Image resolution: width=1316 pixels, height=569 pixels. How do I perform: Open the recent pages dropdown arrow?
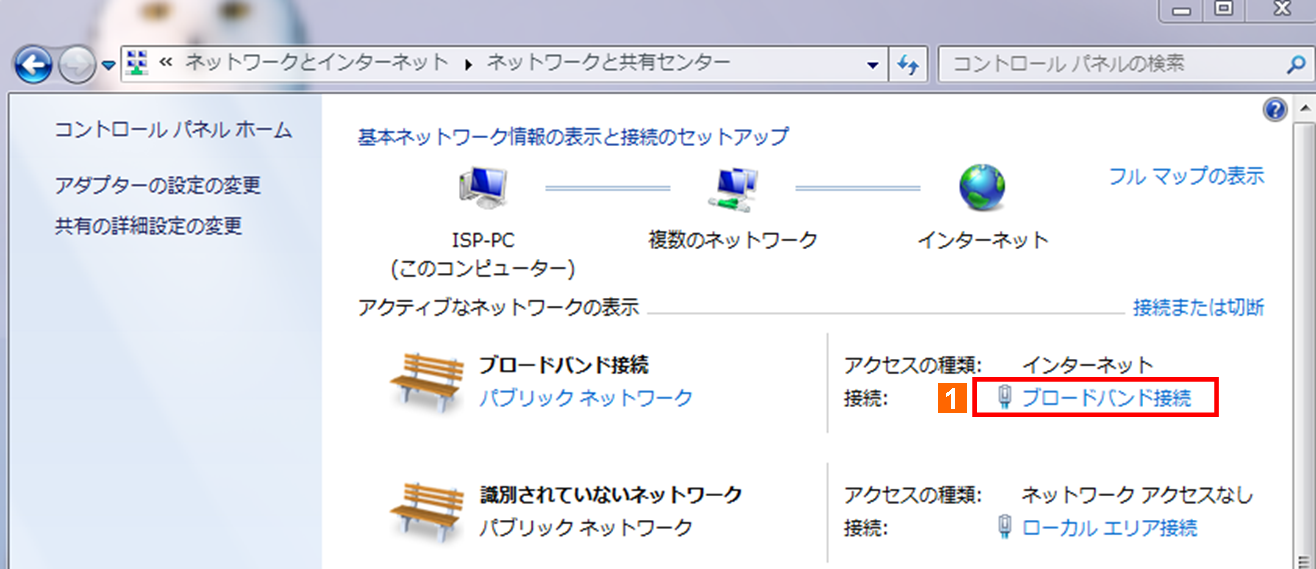pos(108,67)
